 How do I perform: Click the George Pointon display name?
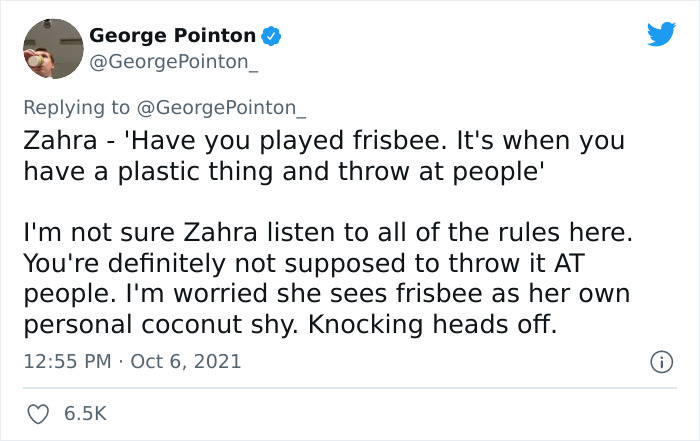point(172,36)
